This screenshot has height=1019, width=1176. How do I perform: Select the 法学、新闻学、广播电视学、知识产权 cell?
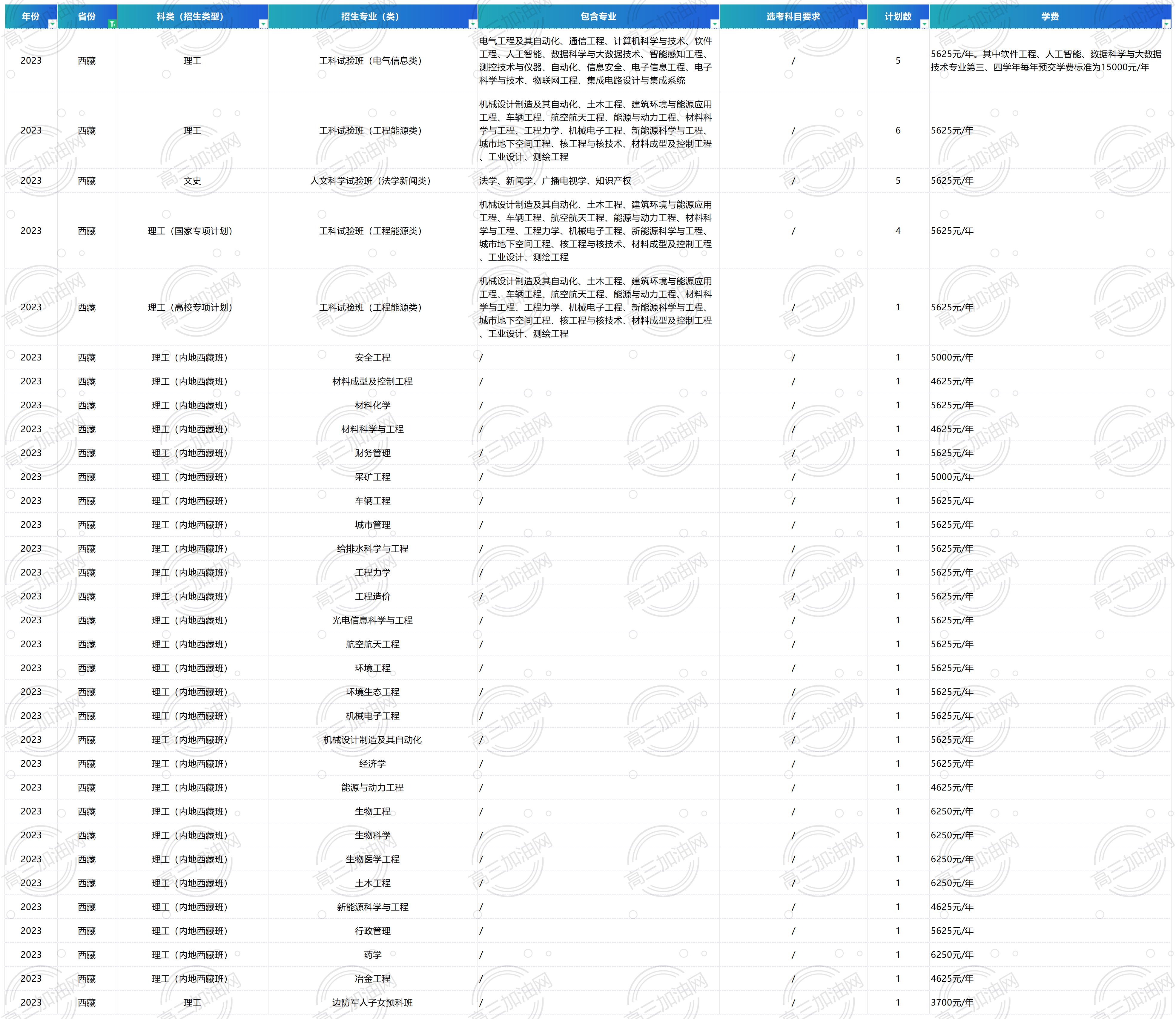pos(599,181)
